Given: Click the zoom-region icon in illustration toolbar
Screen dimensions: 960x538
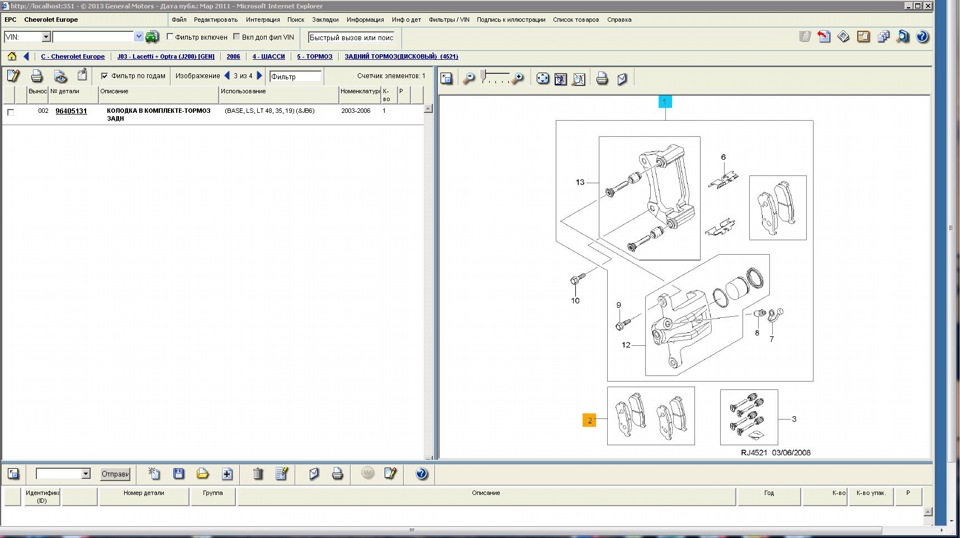Looking at the screenshot, I should pos(560,78).
